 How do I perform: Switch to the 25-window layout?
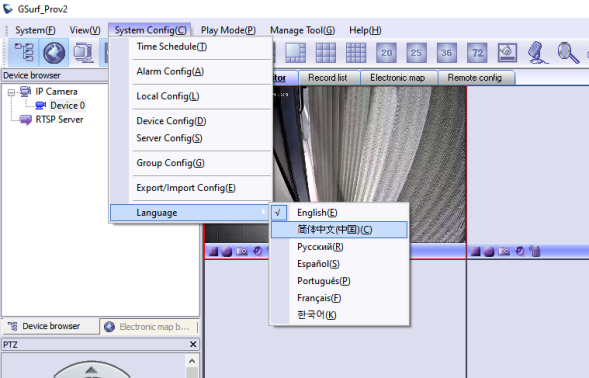tap(416, 53)
